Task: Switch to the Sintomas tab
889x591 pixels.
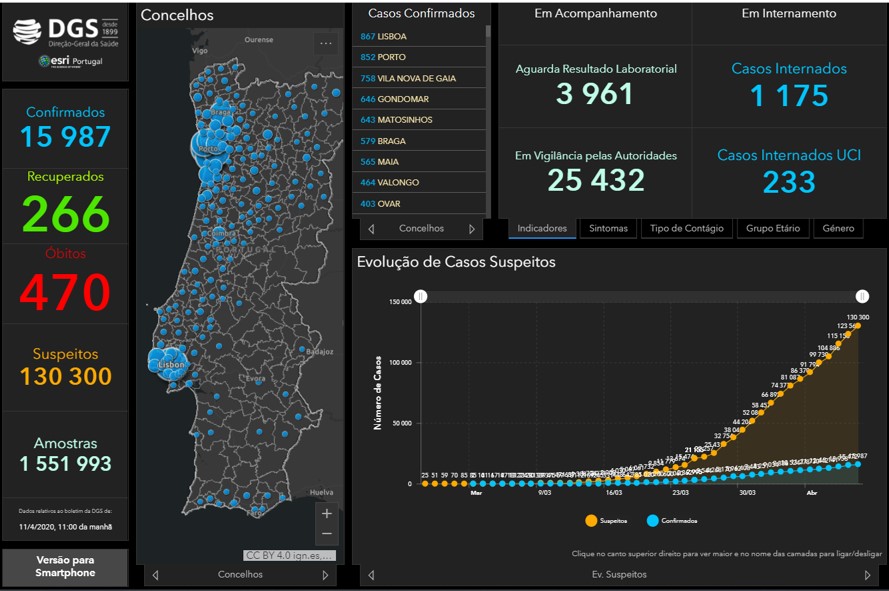Action: click(608, 228)
